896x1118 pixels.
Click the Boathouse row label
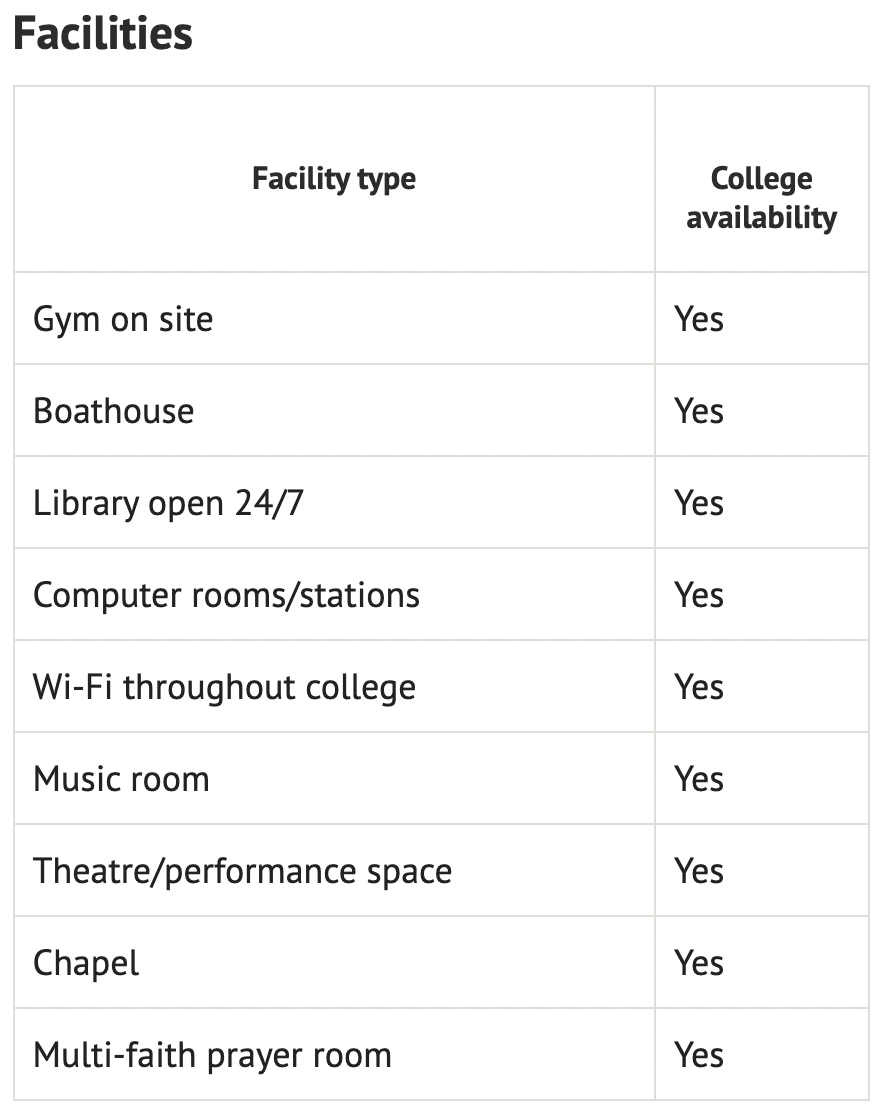(x=113, y=411)
